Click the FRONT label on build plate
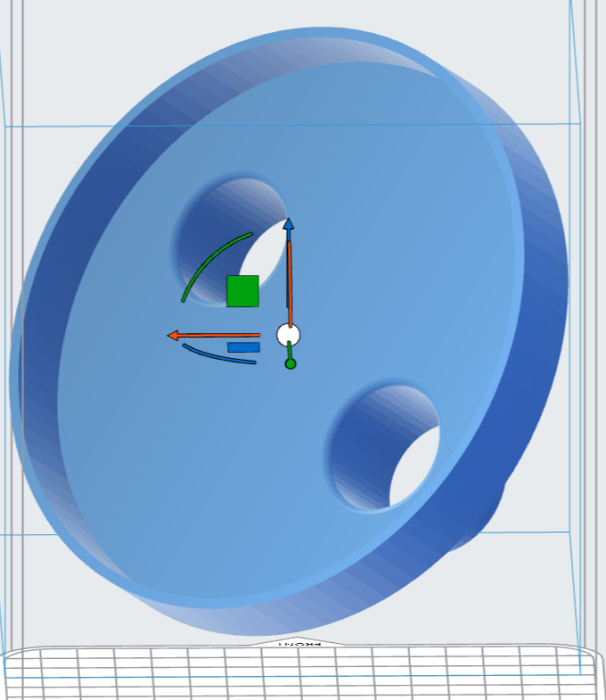606x700 pixels. click(299, 645)
